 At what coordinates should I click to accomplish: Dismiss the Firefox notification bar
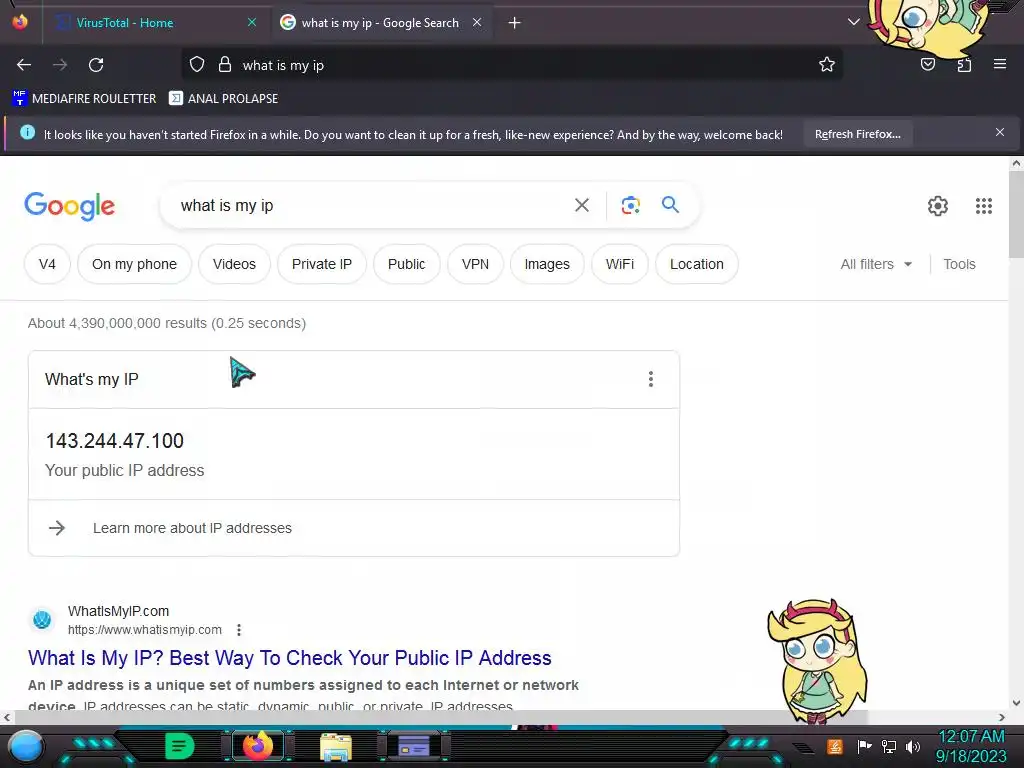[x=1000, y=133]
